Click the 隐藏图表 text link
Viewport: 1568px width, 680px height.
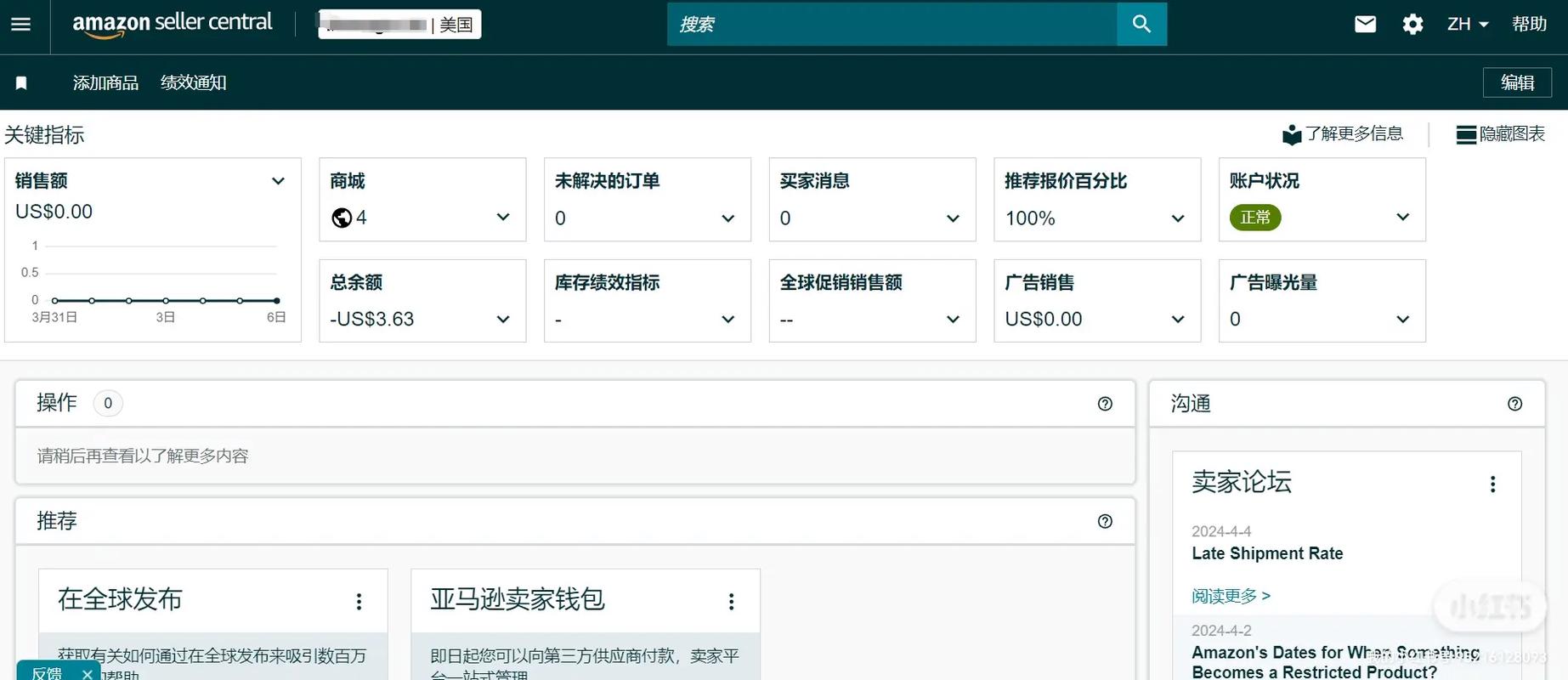coord(1512,133)
